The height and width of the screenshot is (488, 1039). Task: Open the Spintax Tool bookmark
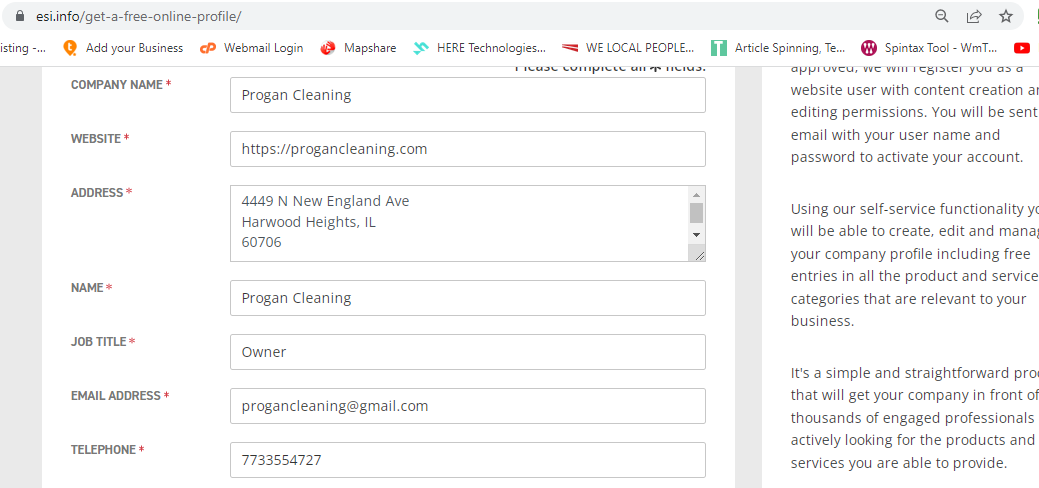tap(929, 48)
